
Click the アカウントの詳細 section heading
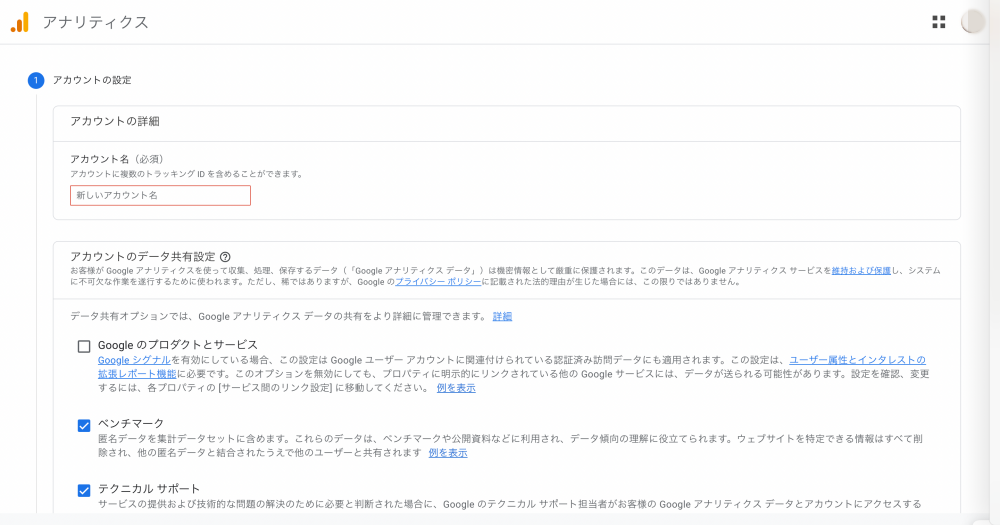coord(115,121)
